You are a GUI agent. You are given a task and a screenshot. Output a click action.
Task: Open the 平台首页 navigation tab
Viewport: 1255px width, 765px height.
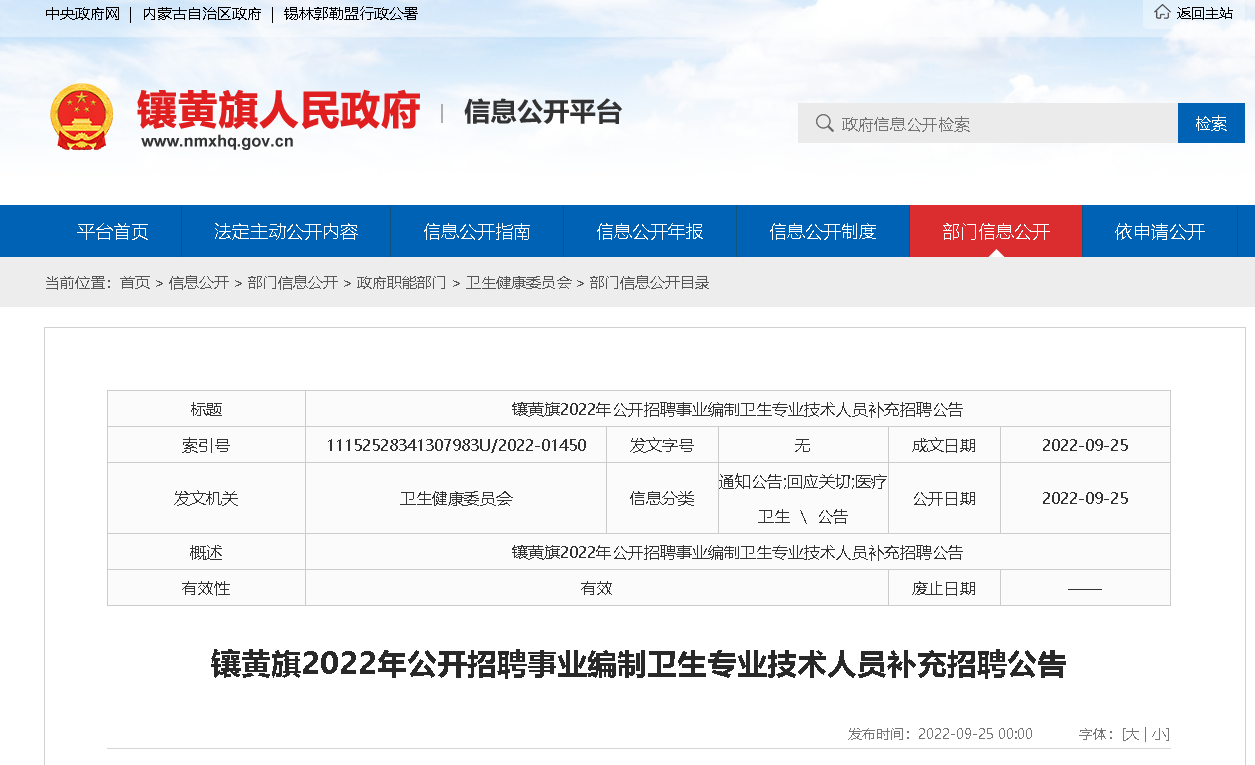[x=113, y=231]
